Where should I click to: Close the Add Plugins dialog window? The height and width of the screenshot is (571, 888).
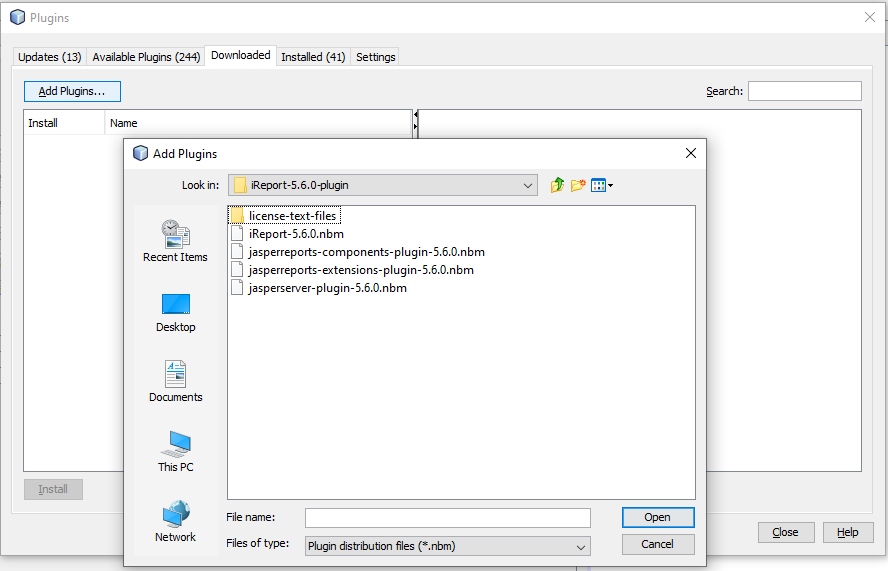click(691, 154)
